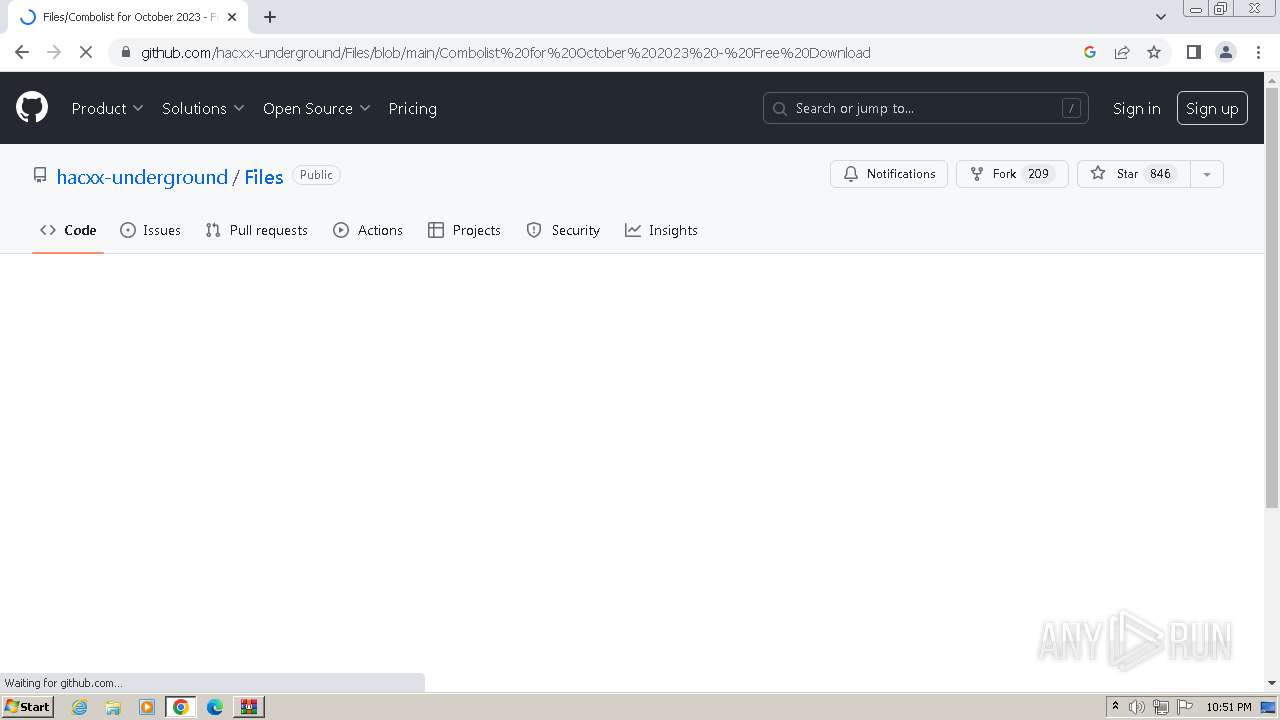Open the browser side panel
The width and height of the screenshot is (1280, 720).
pos(1193,52)
